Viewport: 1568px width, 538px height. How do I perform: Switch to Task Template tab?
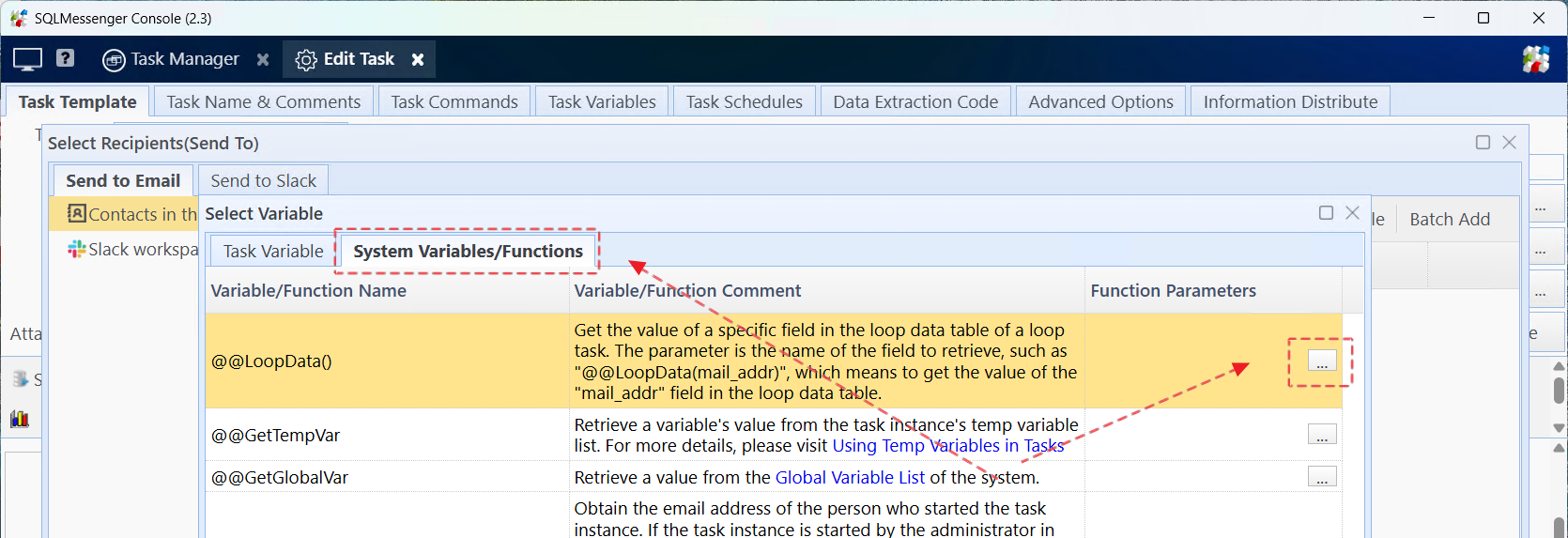tap(77, 101)
